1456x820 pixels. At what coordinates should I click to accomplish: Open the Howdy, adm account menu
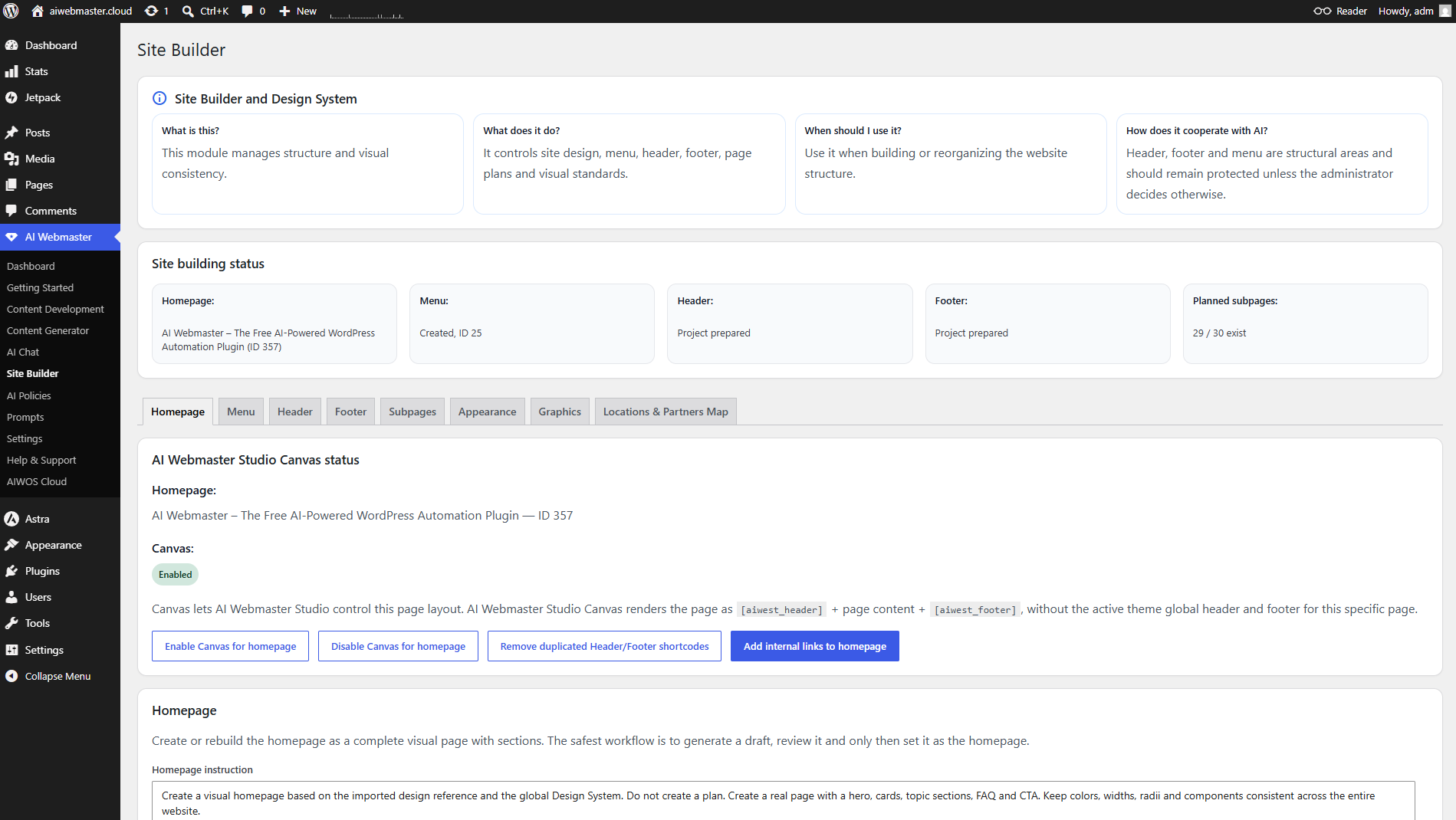click(x=1415, y=11)
